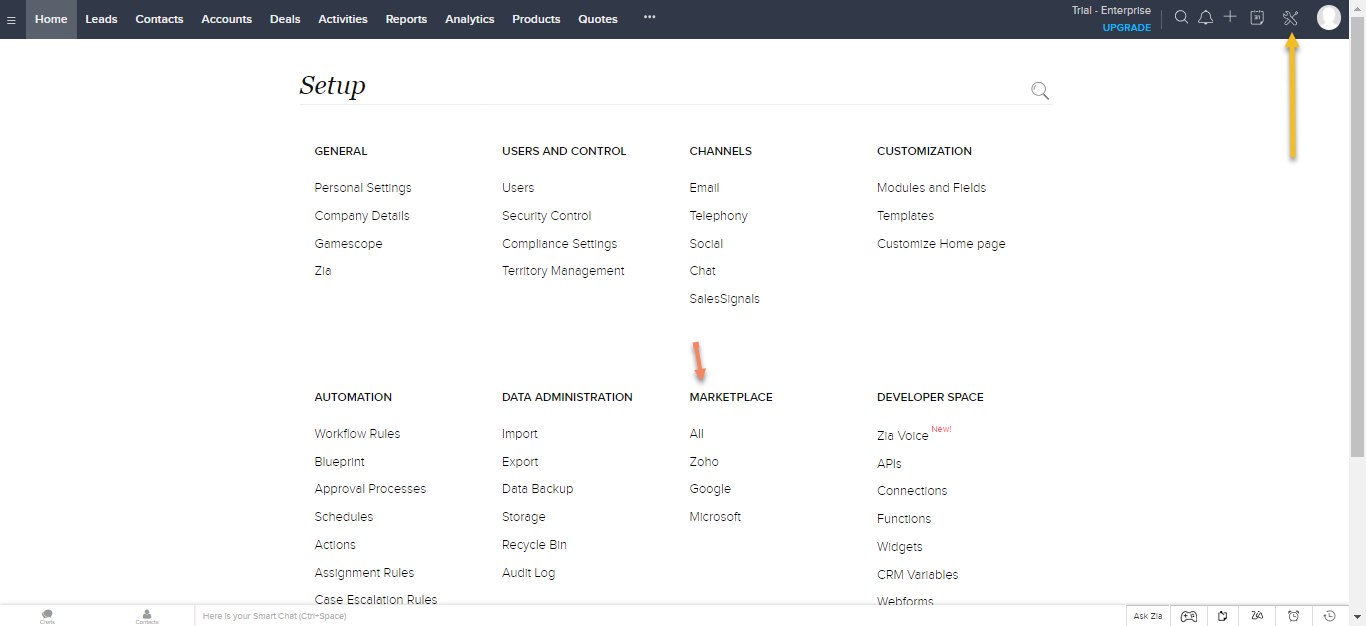Open Company Details
Screen dimensions: 1366x626
pos(362,216)
